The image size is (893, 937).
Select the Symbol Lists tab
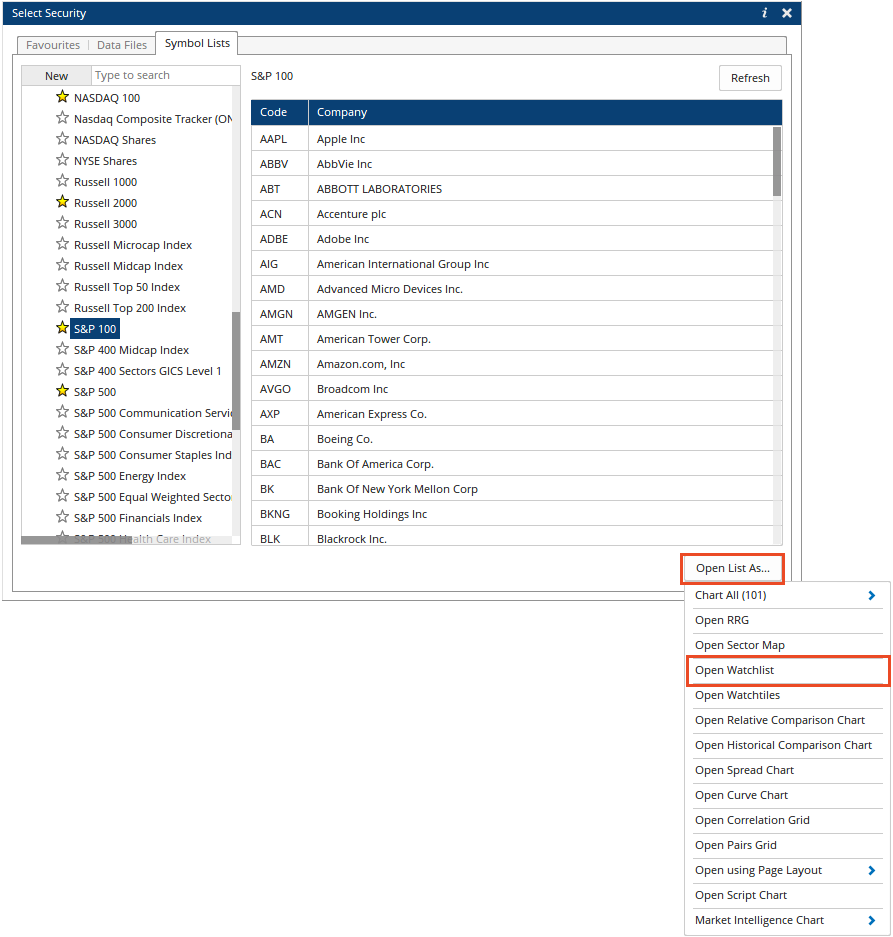coord(197,43)
